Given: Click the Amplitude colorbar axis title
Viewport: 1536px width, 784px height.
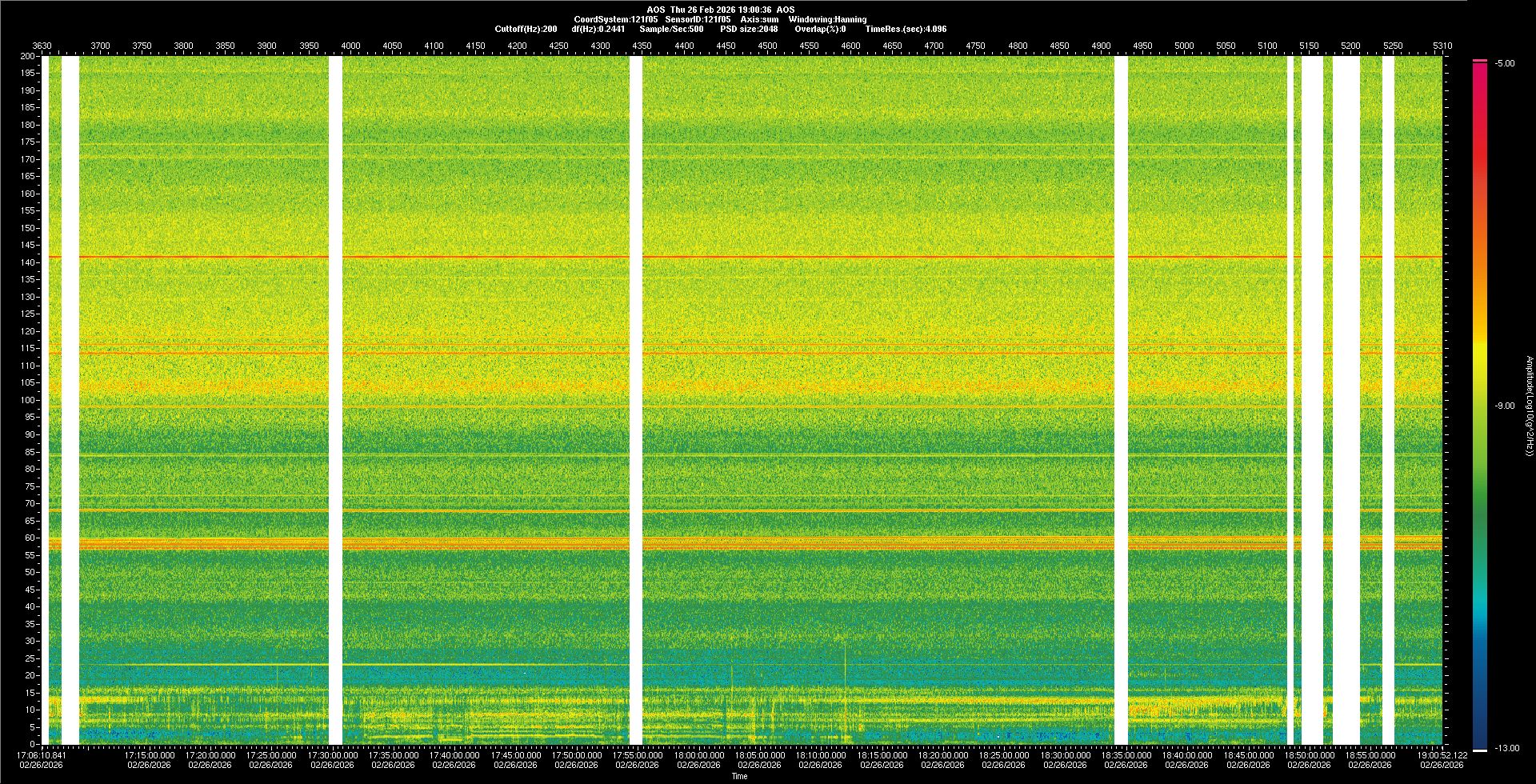Looking at the screenshot, I should [x=1529, y=406].
